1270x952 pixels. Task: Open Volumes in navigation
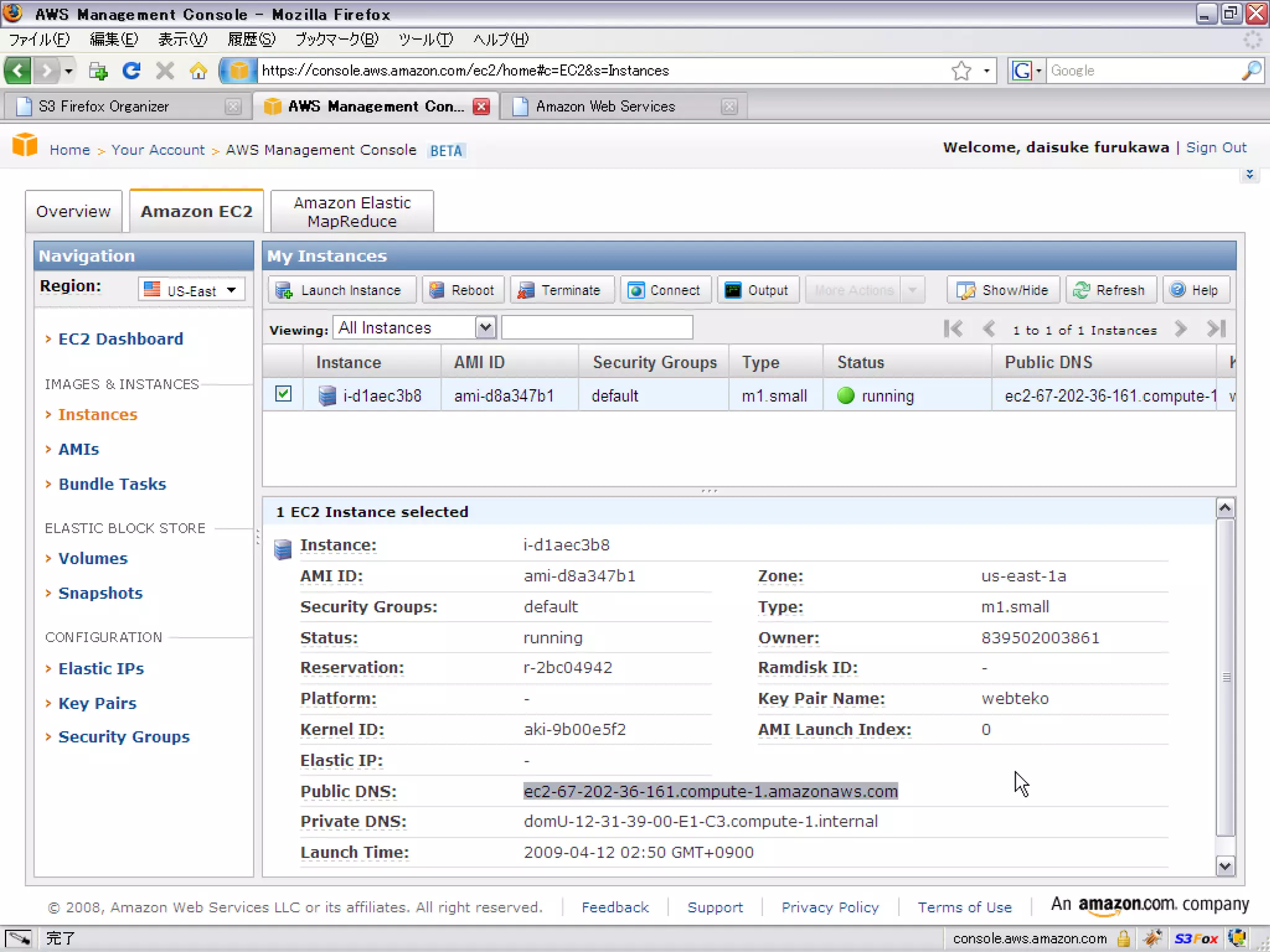[93, 558]
